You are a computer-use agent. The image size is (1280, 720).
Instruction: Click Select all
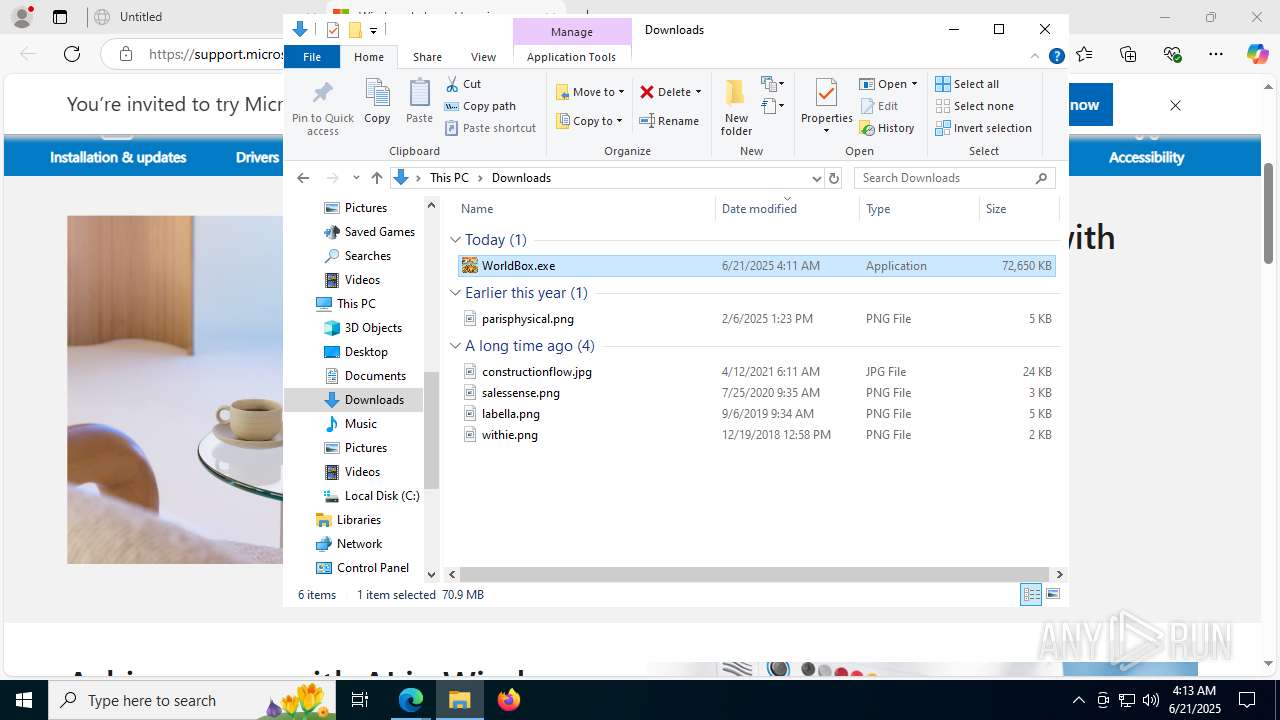967,84
